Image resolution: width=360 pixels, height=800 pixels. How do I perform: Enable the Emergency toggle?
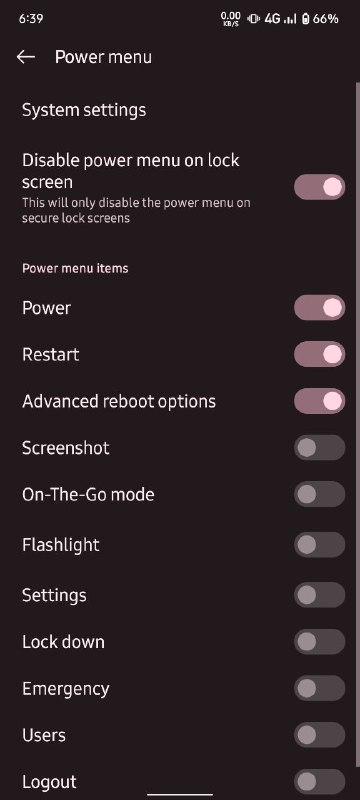(x=319, y=688)
